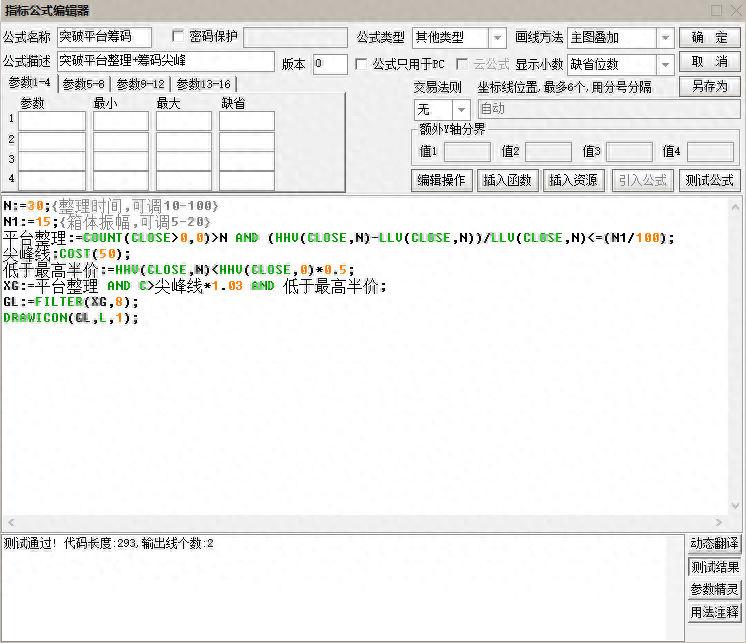This screenshot has height=643, width=746.
Task: Click row 1 最小 value field
Action: point(121,121)
